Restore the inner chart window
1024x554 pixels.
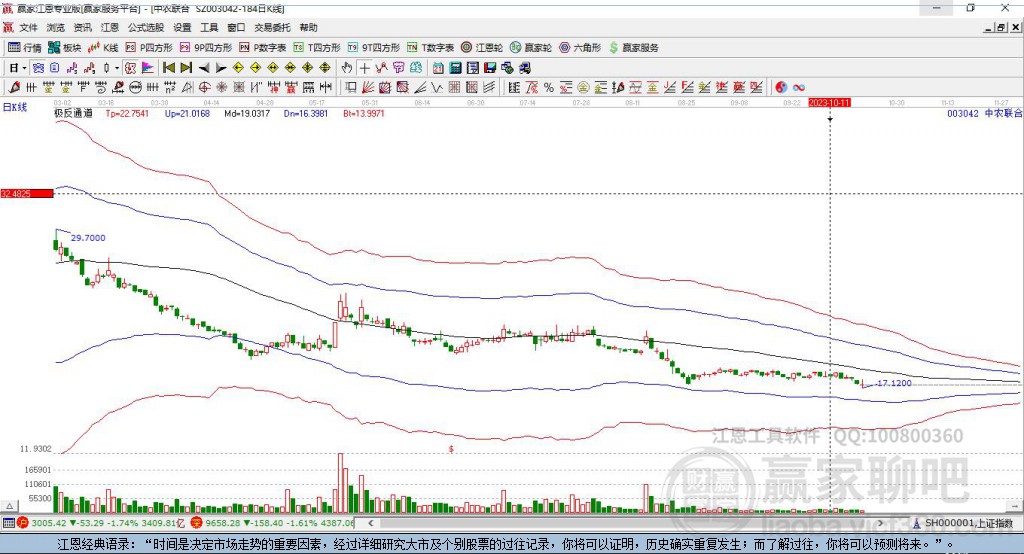coord(1002,27)
